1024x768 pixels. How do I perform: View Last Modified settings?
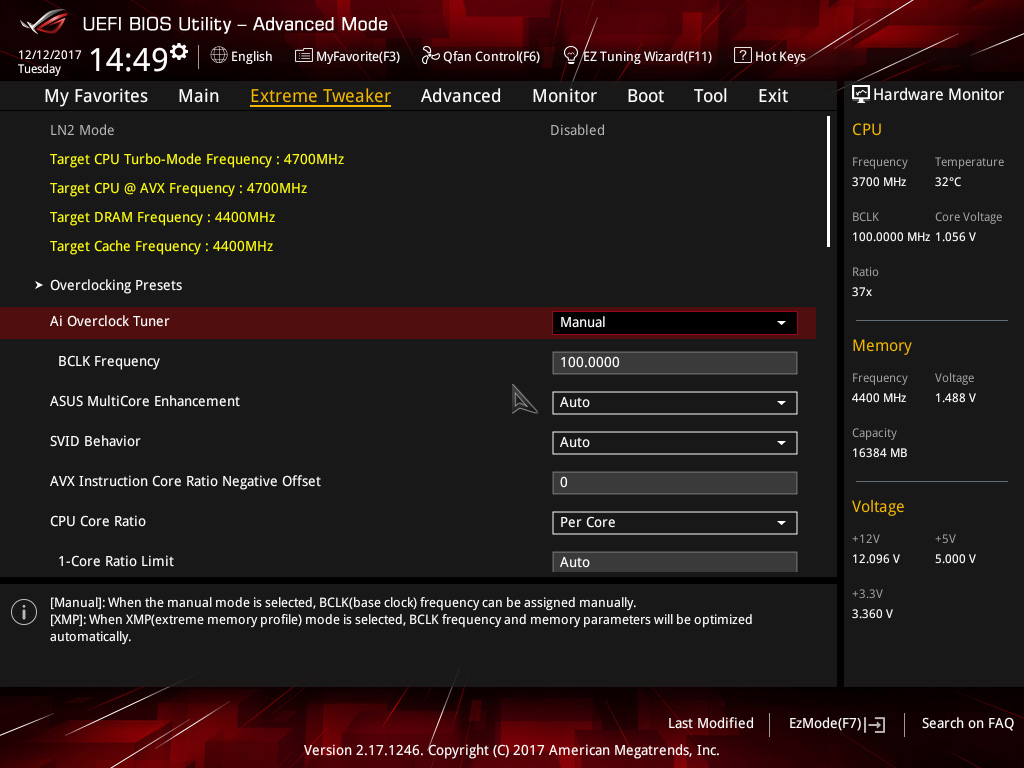coord(711,723)
